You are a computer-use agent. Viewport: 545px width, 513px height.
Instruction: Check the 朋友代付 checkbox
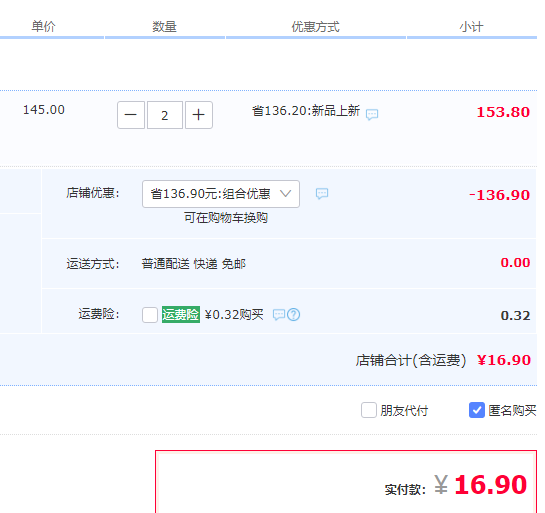click(369, 410)
